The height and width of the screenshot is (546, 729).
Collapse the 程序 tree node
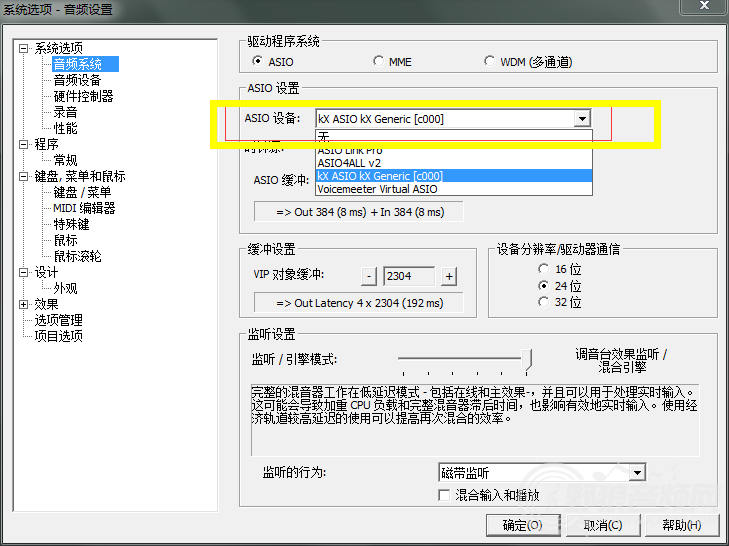click(24, 144)
